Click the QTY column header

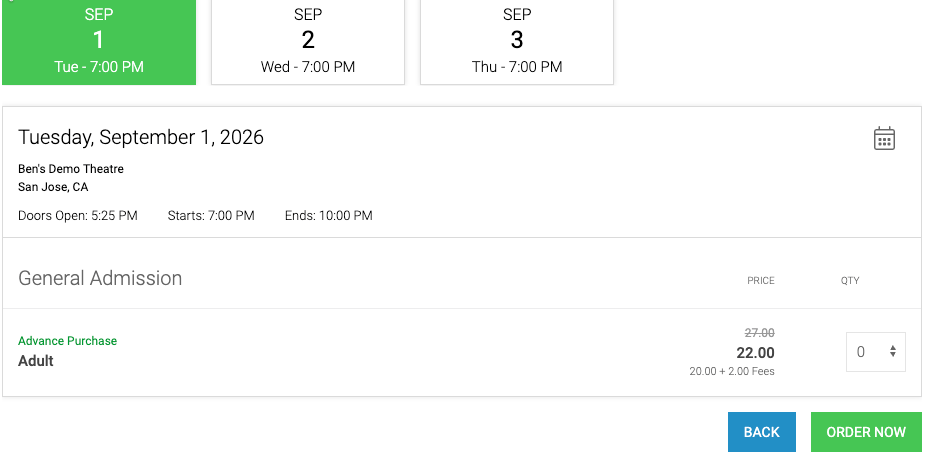point(850,280)
